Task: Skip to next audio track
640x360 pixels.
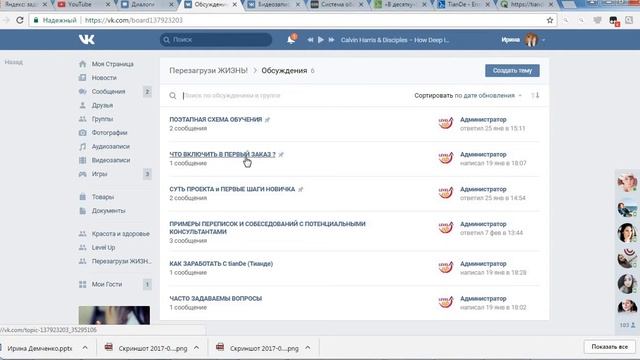Action: (331, 40)
